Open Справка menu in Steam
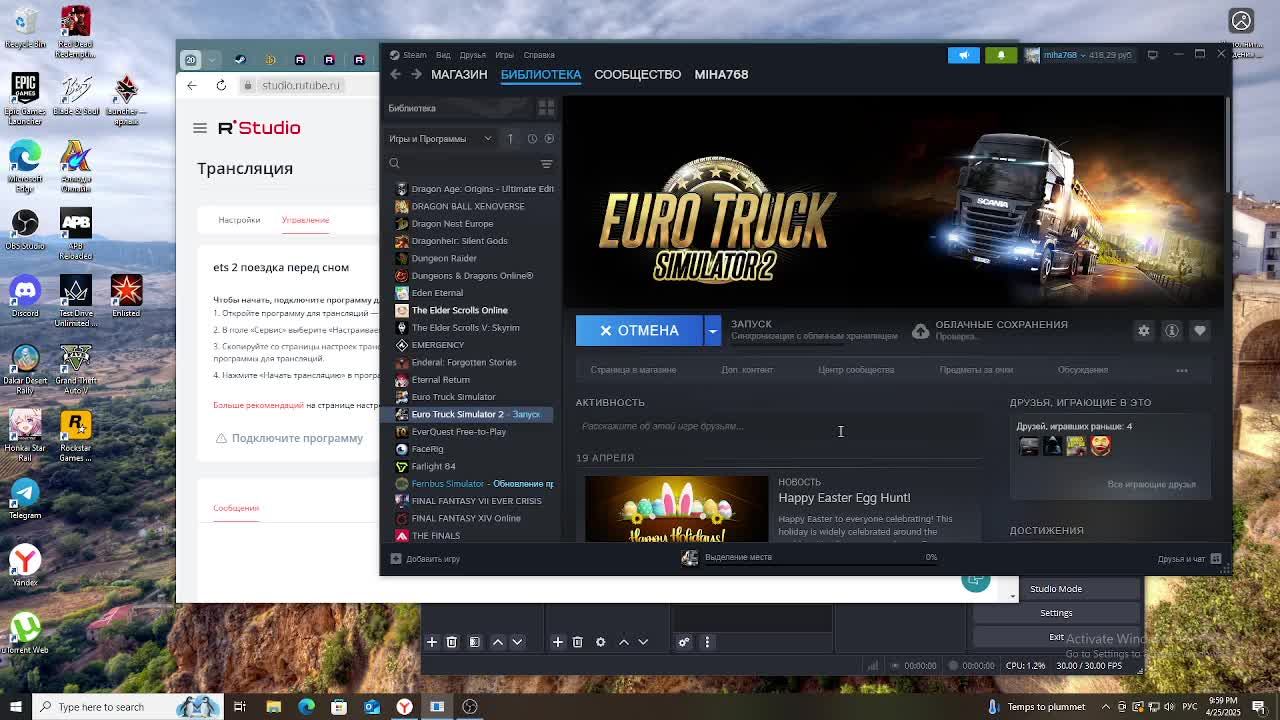The height and width of the screenshot is (720, 1280). [539, 55]
